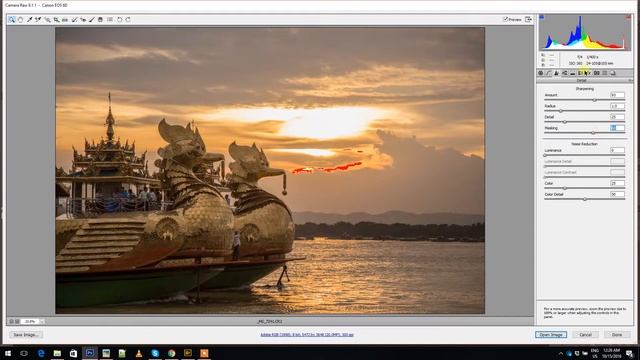Open Camera Raw preferences dialog icon
This screenshot has width=640, height=360.
pyautogui.click(x=110, y=20)
